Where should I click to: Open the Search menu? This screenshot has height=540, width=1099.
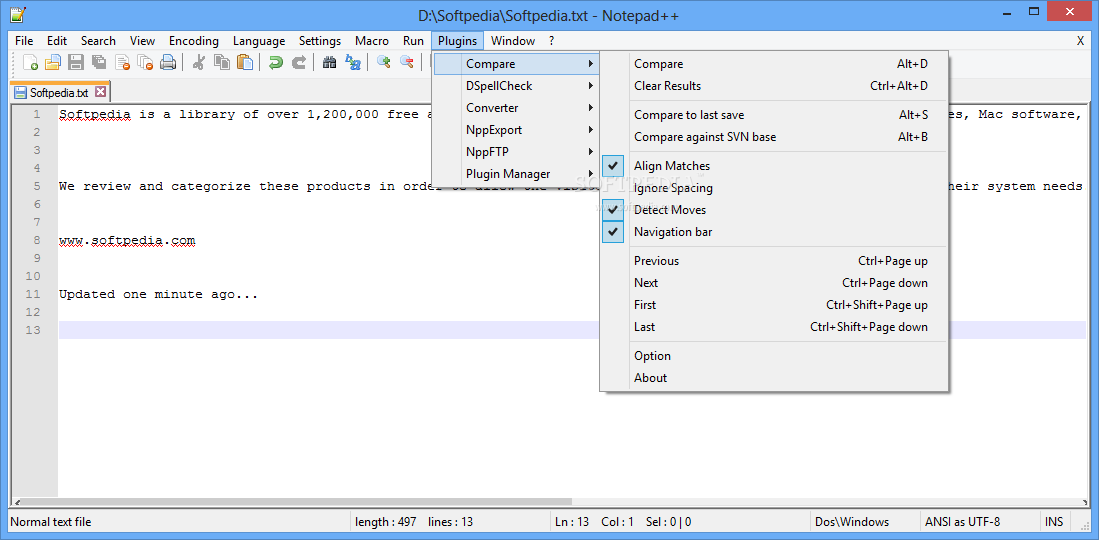(x=98, y=41)
